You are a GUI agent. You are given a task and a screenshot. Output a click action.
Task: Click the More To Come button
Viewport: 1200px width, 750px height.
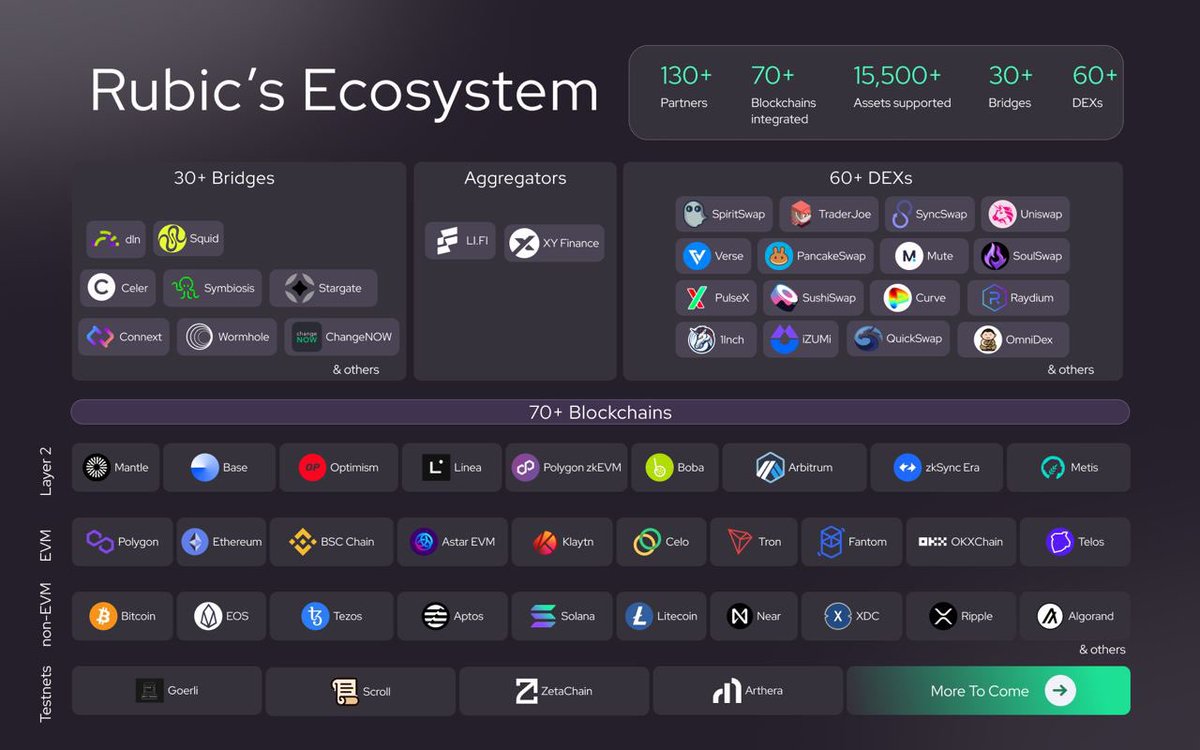point(988,690)
